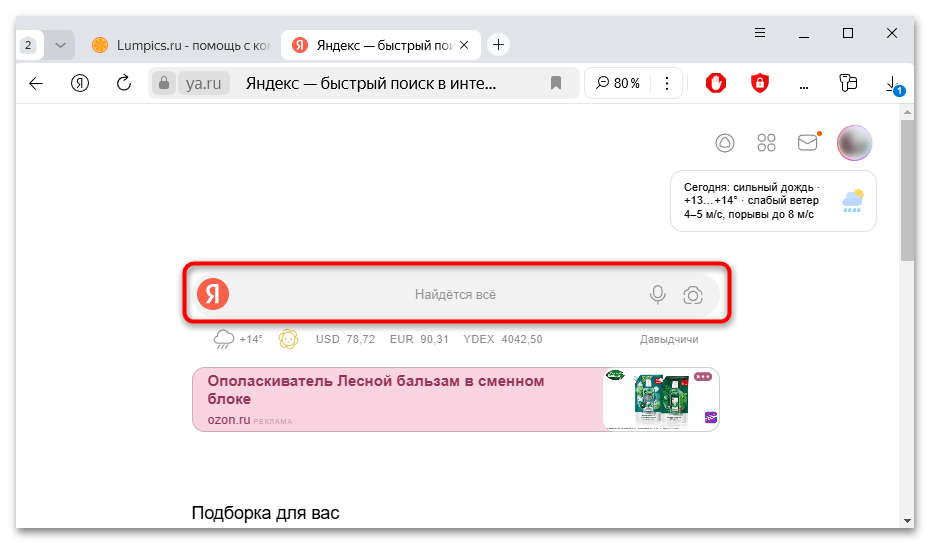
Task: Open the 80% zoom control
Action: point(618,83)
